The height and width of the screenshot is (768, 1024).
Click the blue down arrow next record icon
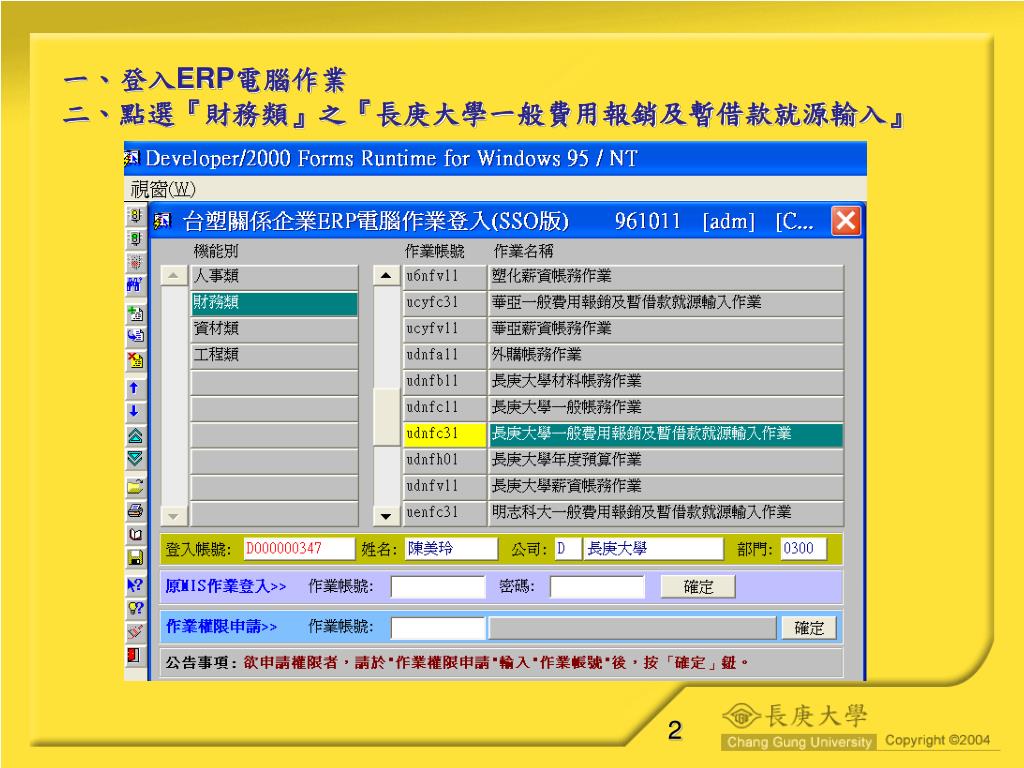pyautogui.click(x=135, y=411)
